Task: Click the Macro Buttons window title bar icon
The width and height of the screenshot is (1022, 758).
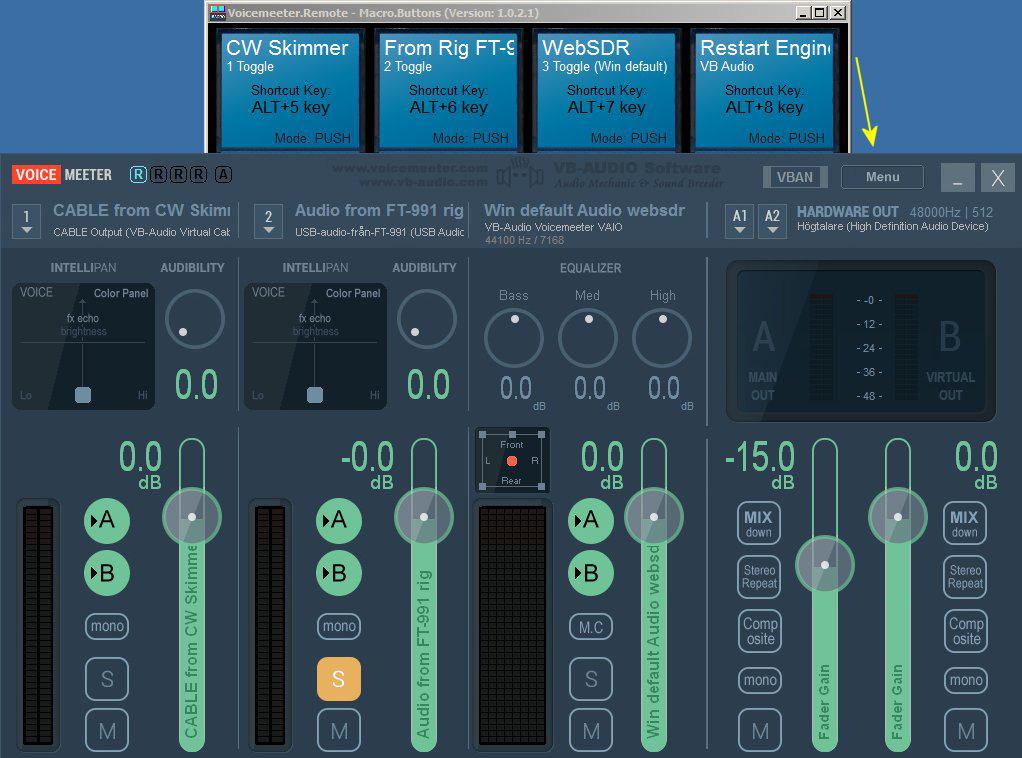Action: pos(217,12)
